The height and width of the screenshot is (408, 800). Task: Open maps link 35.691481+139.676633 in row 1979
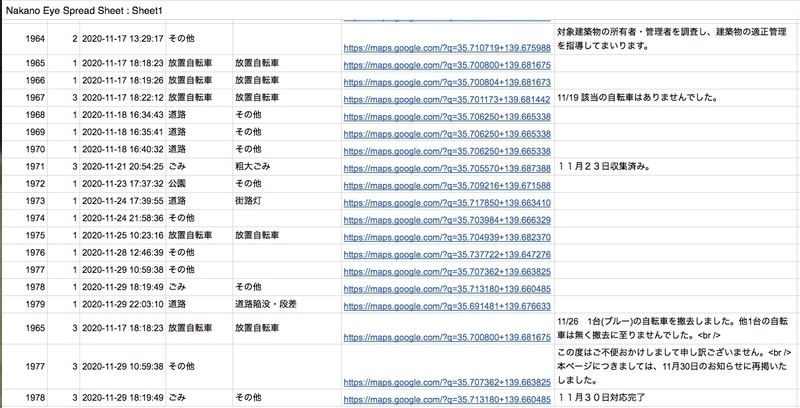point(447,307)
